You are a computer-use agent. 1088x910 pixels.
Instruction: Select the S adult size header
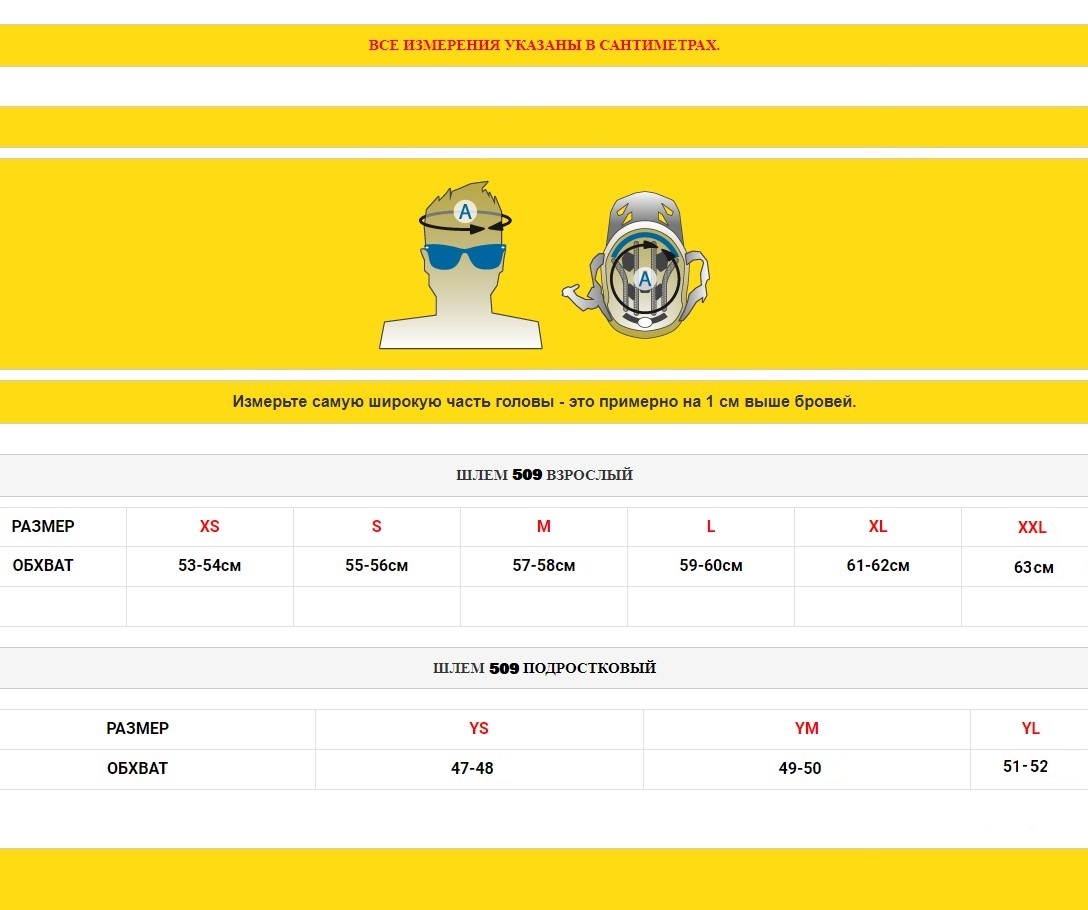click(x=377, y=527)
